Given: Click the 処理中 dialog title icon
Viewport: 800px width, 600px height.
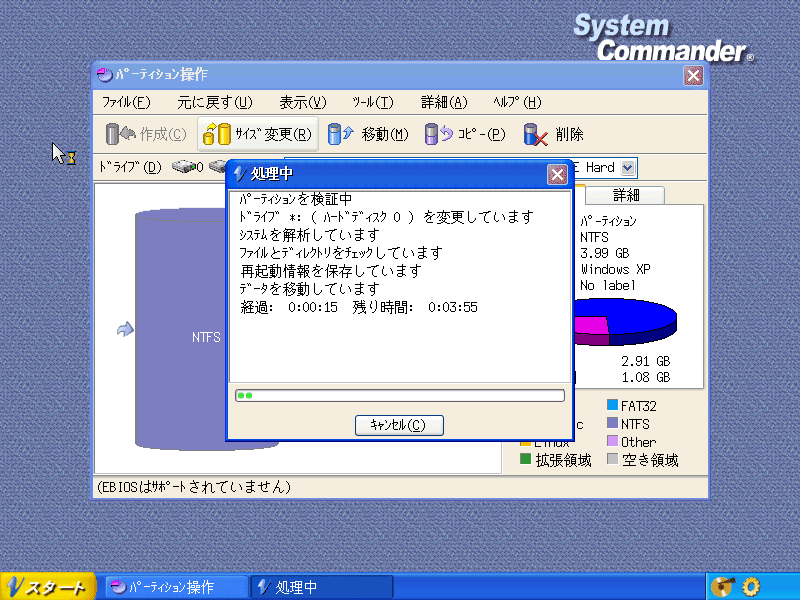Looking at the screenshot, I should coord(240,174).
